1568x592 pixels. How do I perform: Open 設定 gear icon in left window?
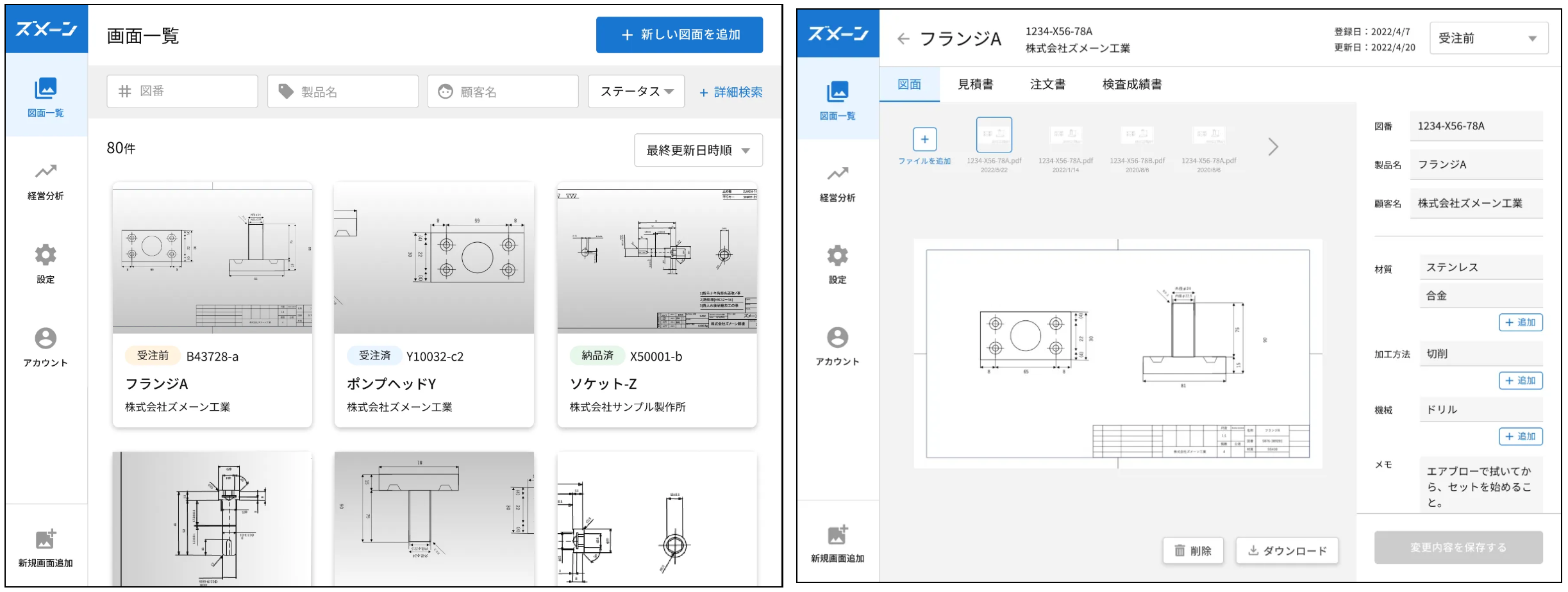pos(46,255)
